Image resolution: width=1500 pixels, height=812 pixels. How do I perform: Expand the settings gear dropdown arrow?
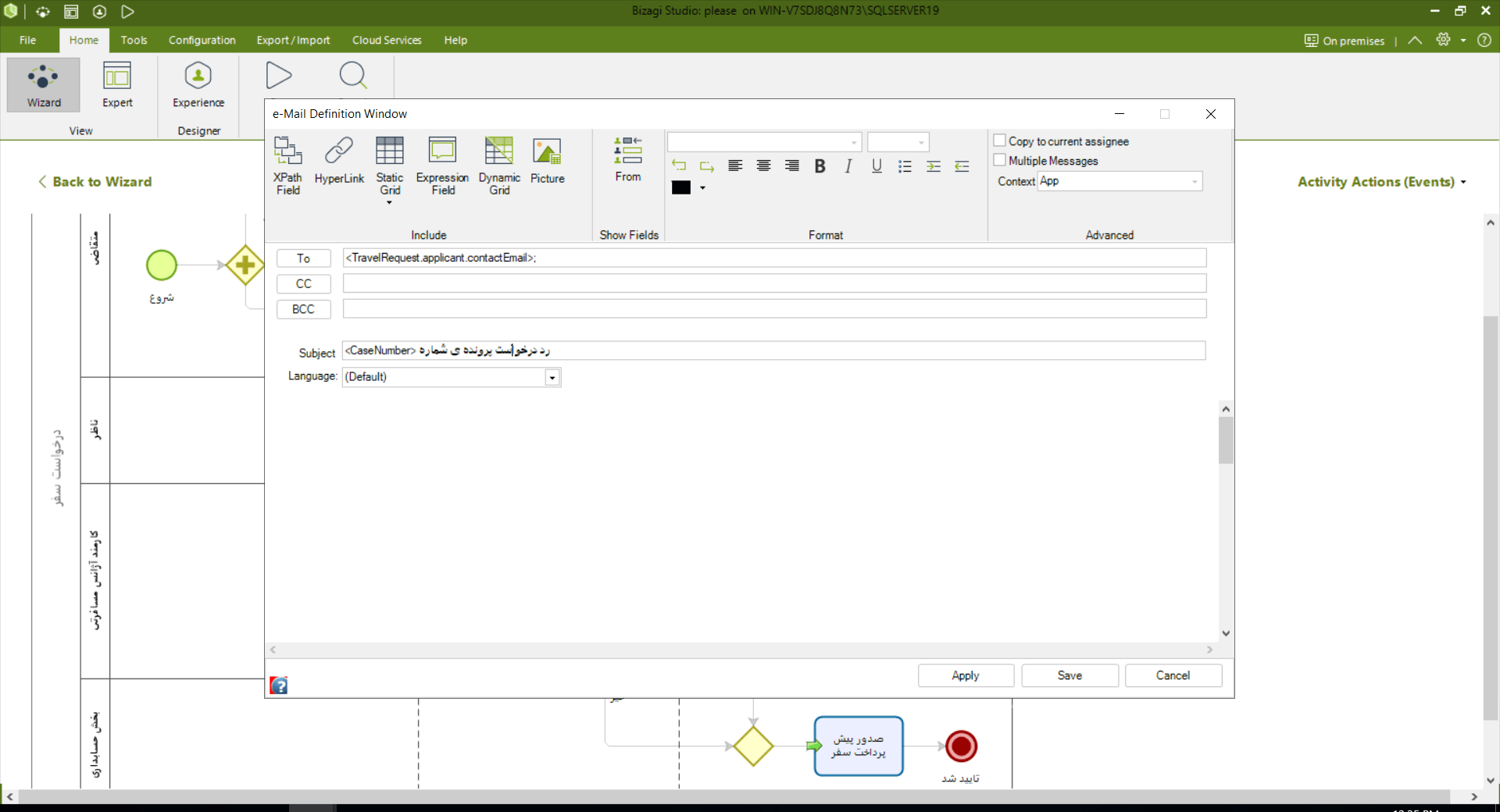tap(1463, 41)
